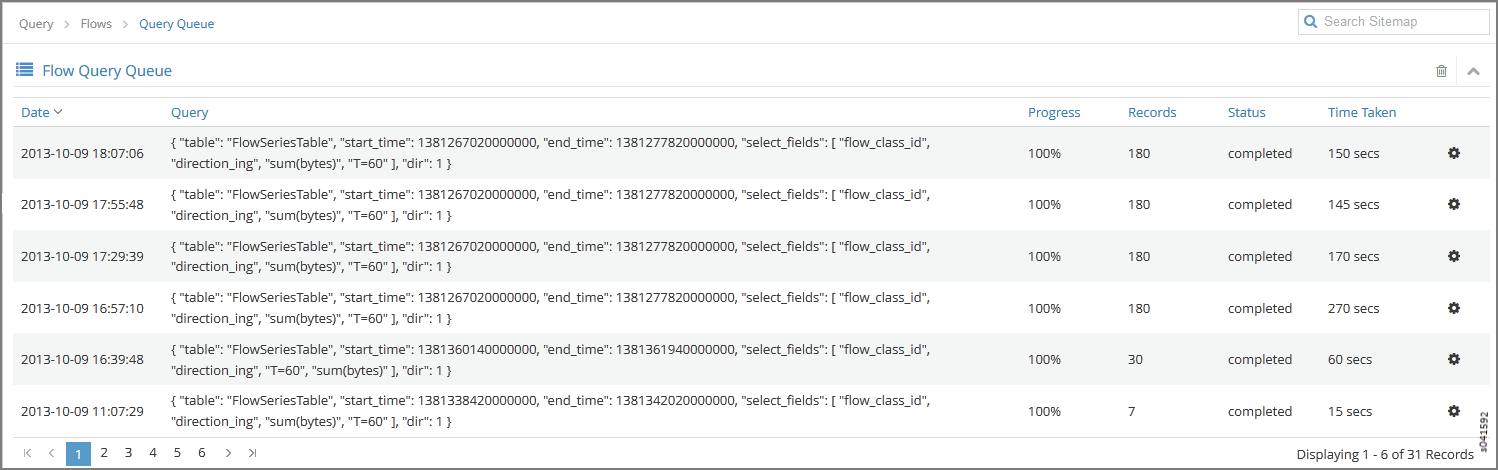Open gear menu for the 17:55:48 query

1454,204
